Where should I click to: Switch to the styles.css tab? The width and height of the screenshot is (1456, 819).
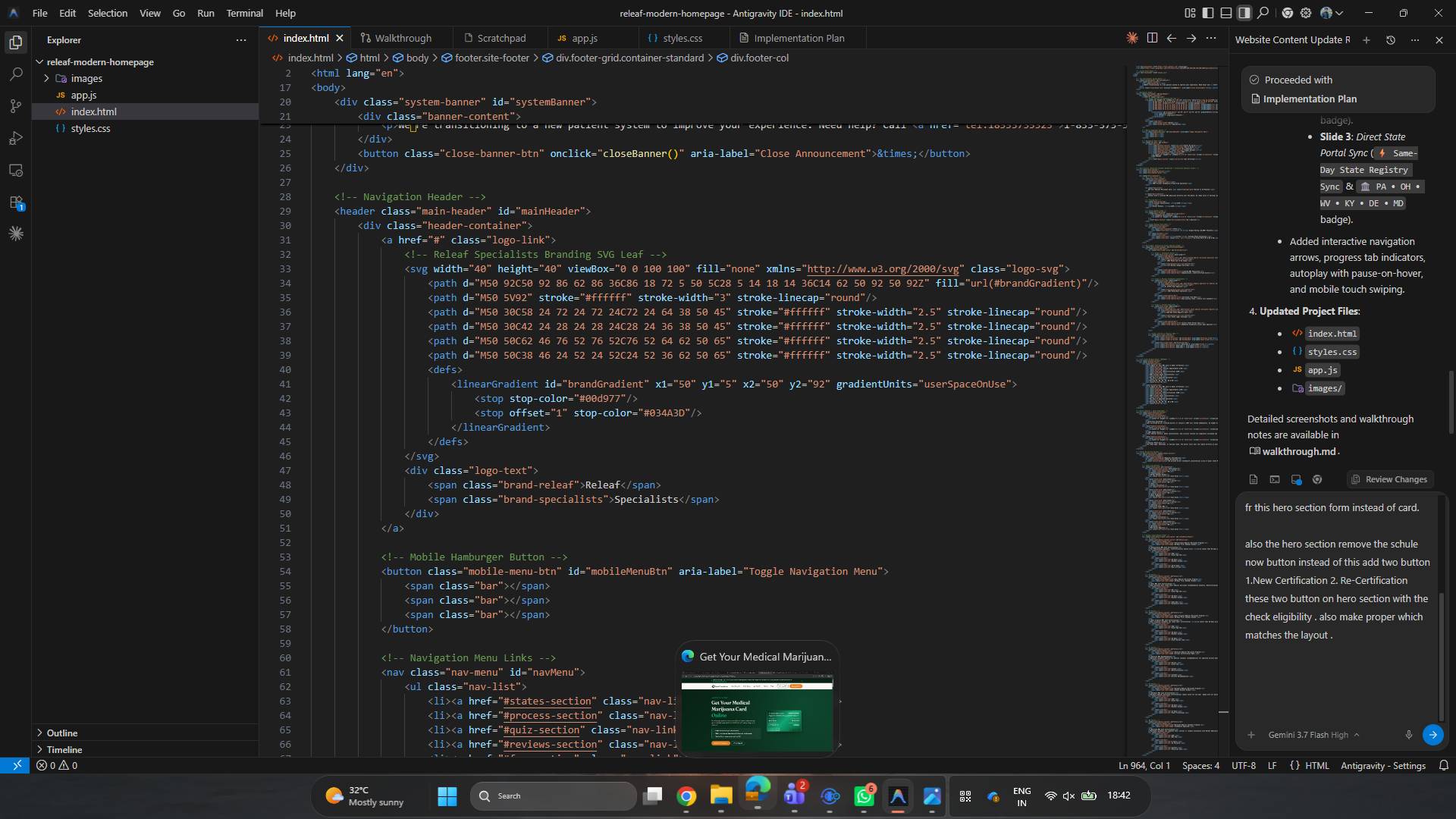(x=675, y=38)
